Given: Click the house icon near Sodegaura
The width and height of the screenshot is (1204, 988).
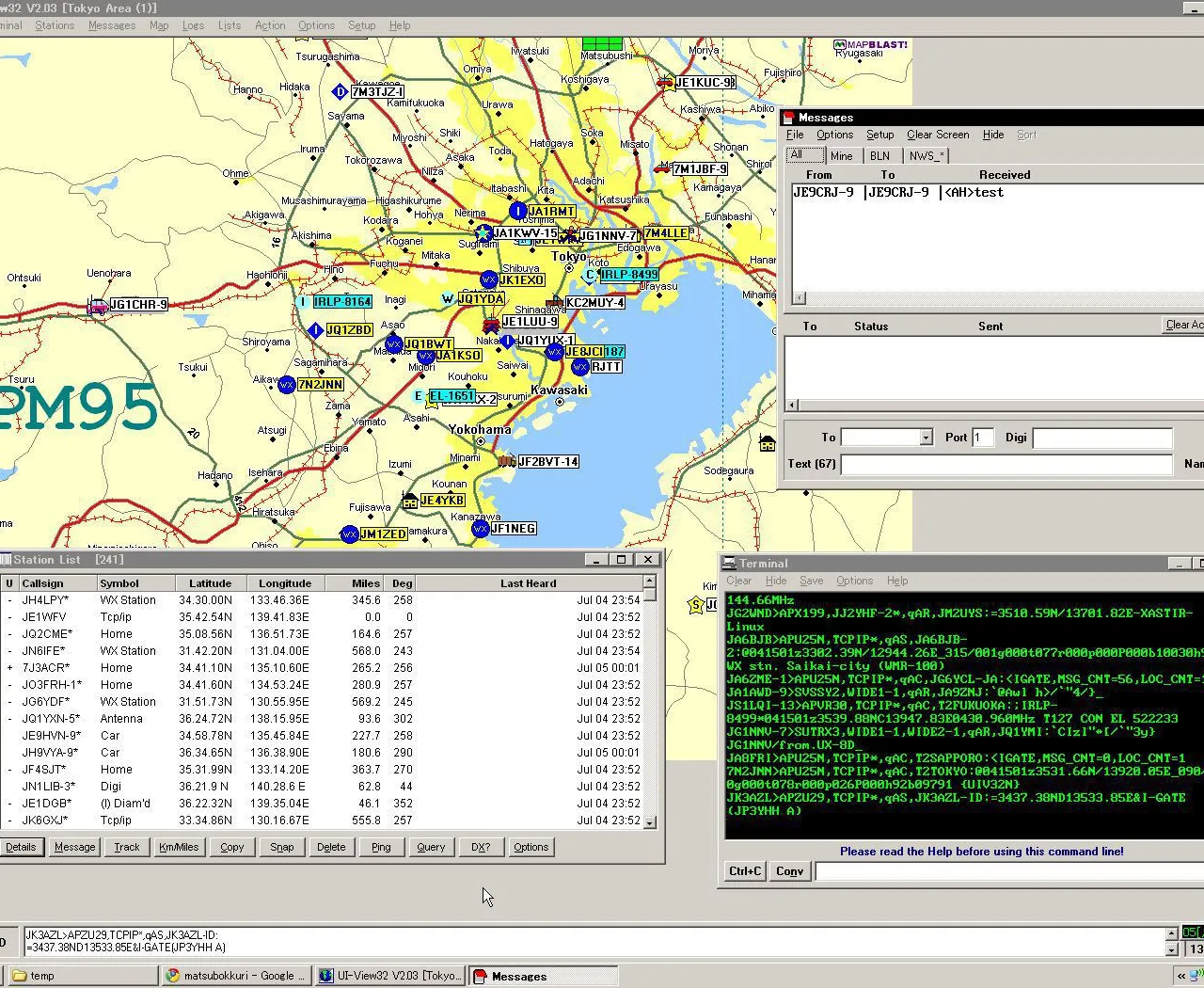Looking at the screenshot, I should tap(768, 444).
